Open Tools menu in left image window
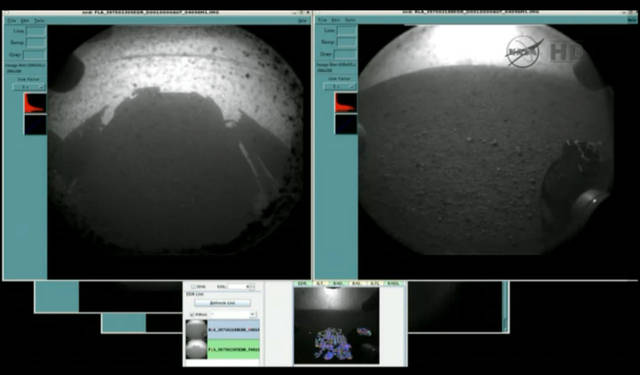Viewport: 640px width, 375px height. coord(39,20)
